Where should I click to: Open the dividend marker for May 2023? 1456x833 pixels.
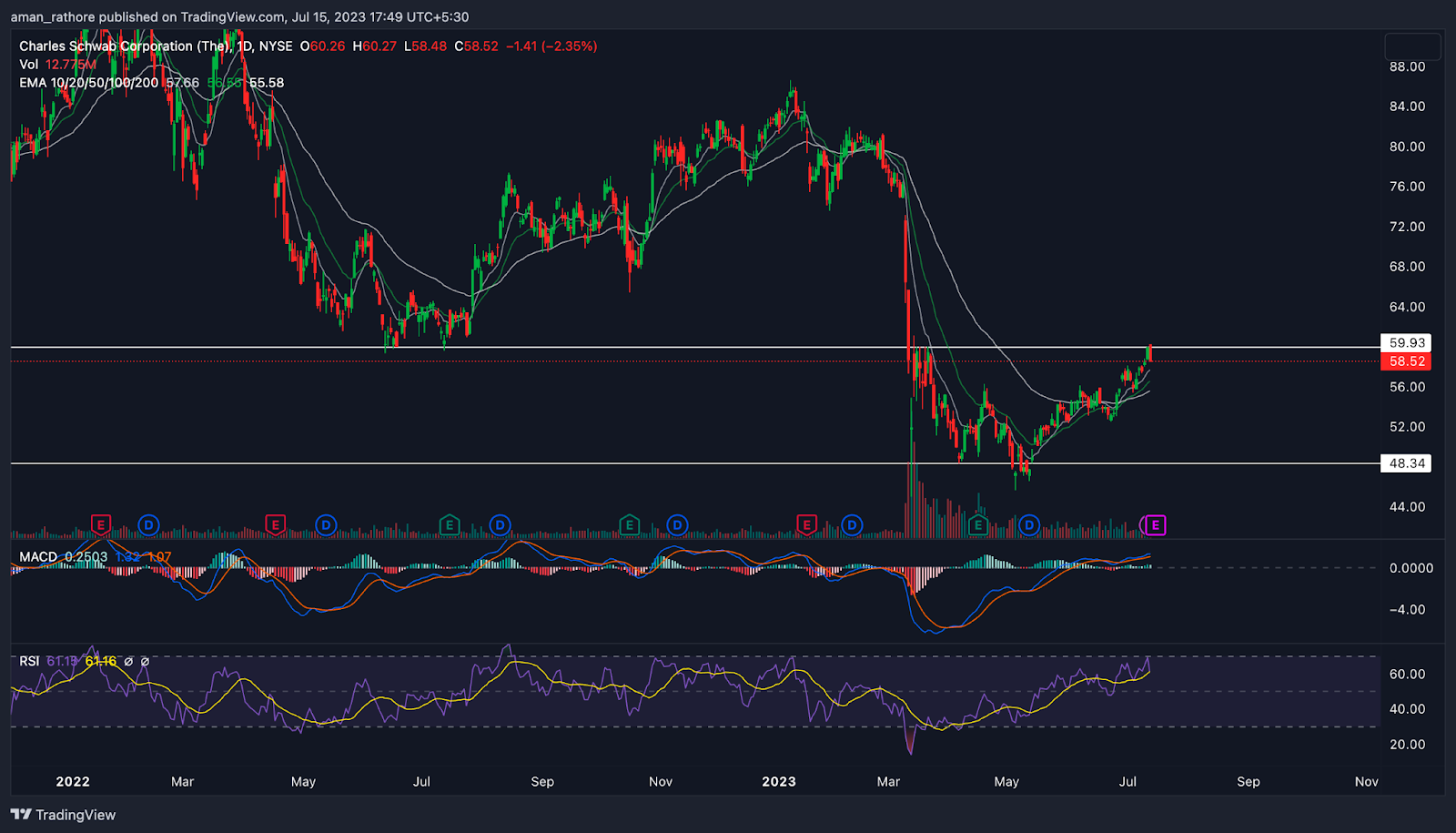click(1029, 524)
